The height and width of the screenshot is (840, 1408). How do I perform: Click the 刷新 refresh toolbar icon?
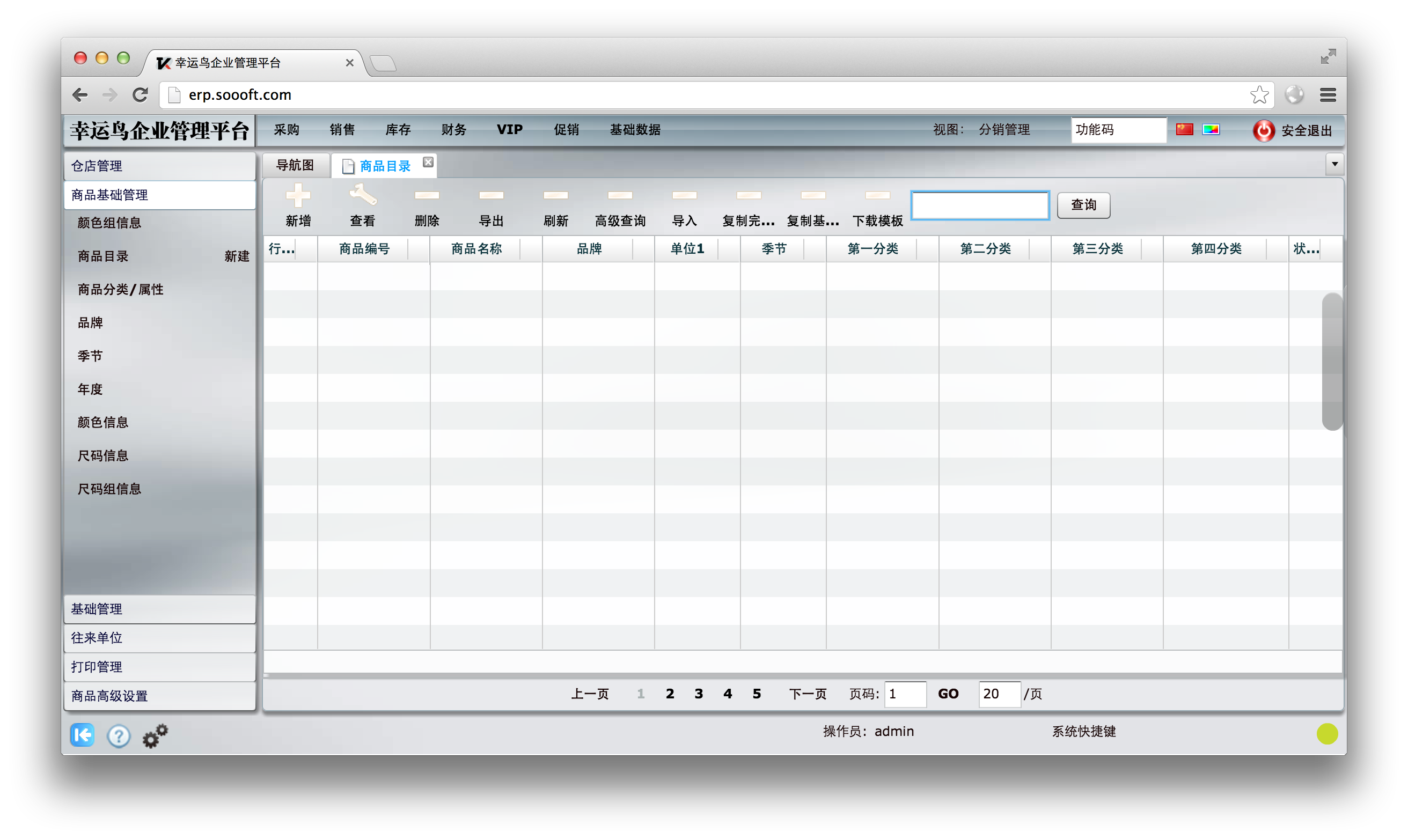point(555,195)
